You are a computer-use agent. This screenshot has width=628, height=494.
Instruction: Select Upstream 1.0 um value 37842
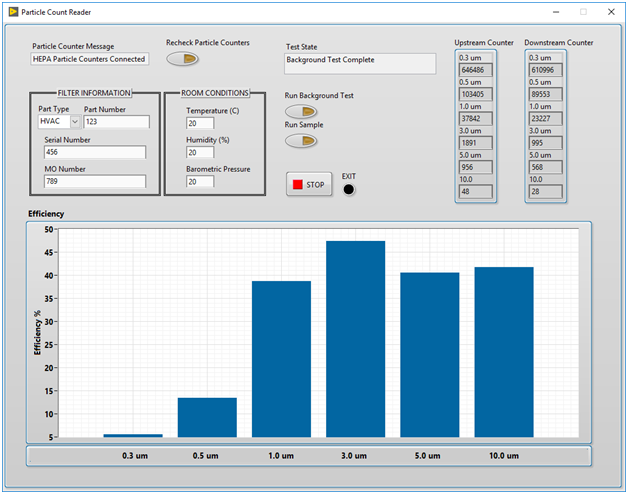(476, 119)
